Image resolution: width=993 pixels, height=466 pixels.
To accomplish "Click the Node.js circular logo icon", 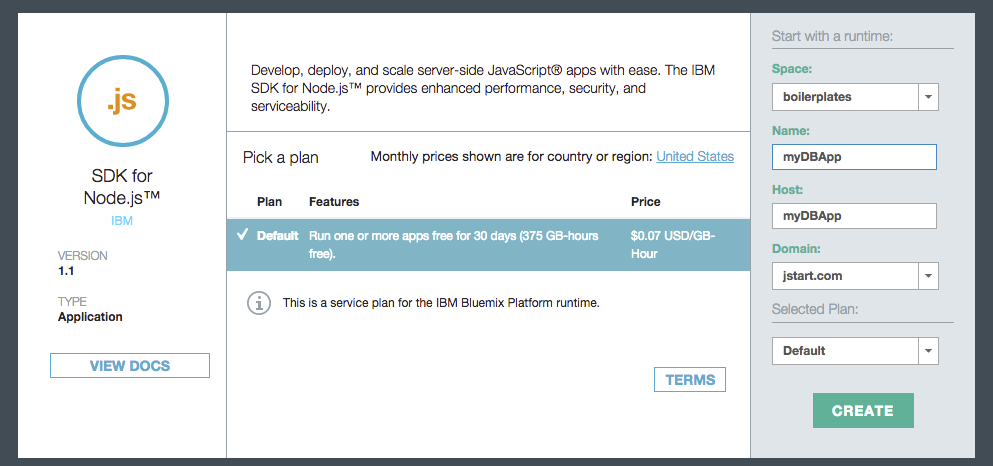I will 121,100.
